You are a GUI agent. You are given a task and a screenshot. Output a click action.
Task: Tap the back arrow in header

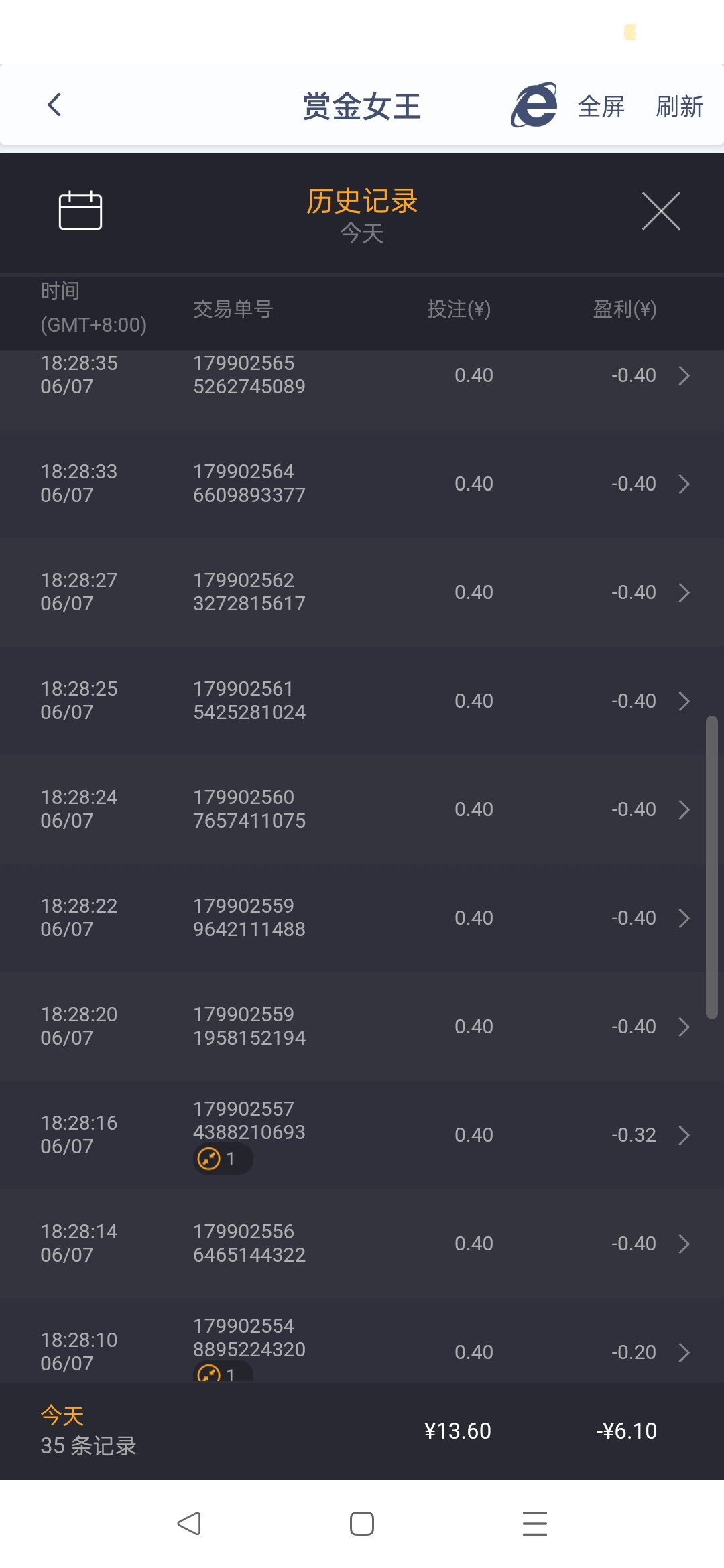55,105
